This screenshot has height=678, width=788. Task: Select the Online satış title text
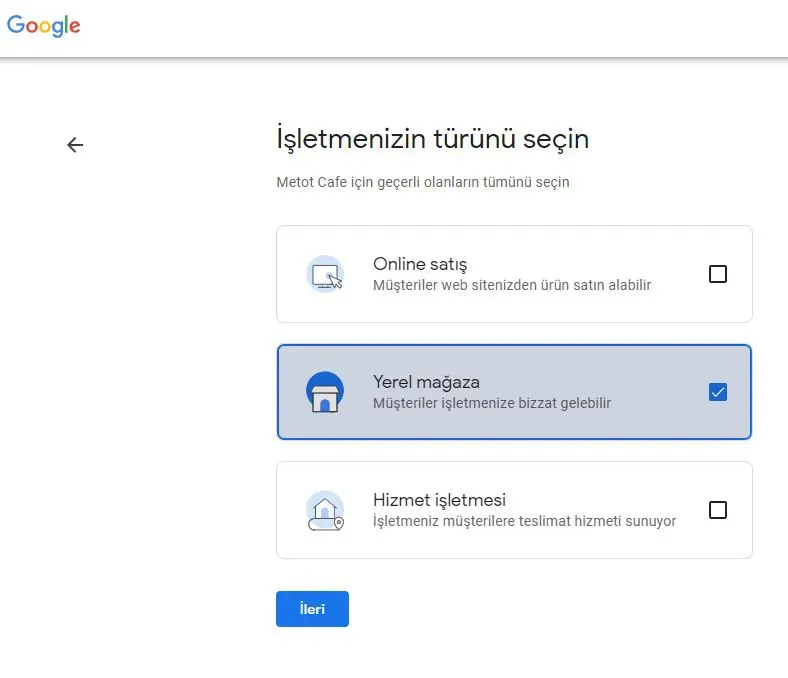pos(420,264)
